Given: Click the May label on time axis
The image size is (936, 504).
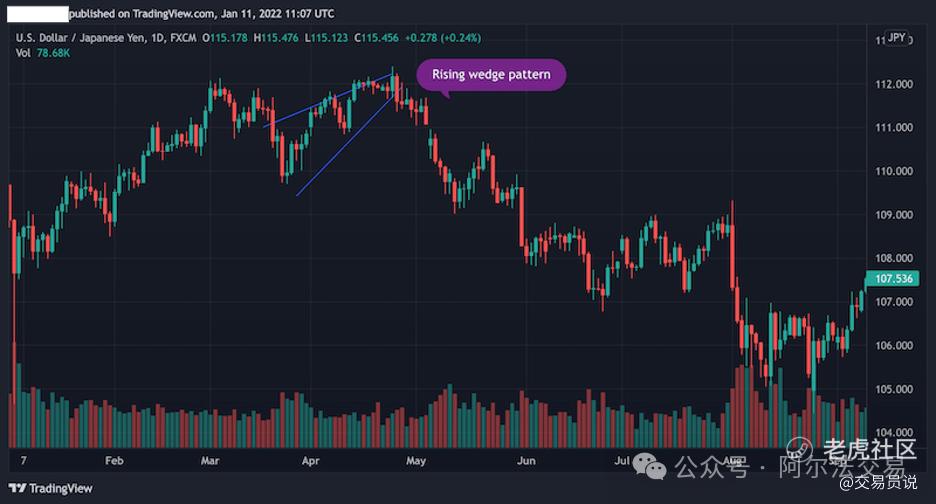Looking at the screenshot, I should 415,460.
